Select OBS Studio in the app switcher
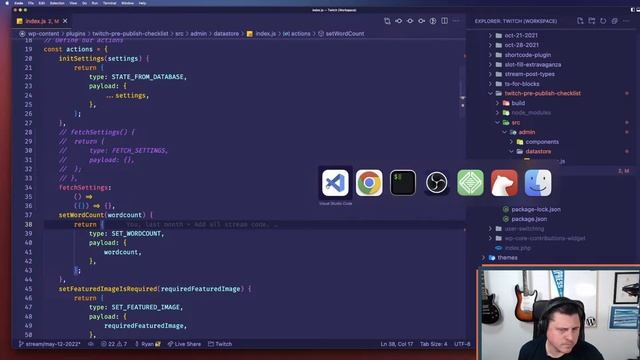Screen dimensions: 640x360 437,183
